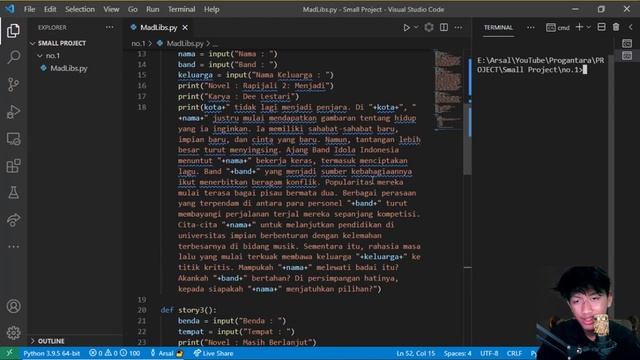Open the Terminal menu
This screenshot has width=640, height=360.
tap(181, 9)
